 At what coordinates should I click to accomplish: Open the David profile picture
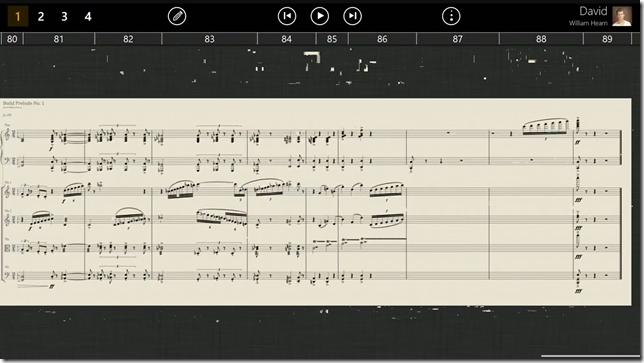(622, 16)
